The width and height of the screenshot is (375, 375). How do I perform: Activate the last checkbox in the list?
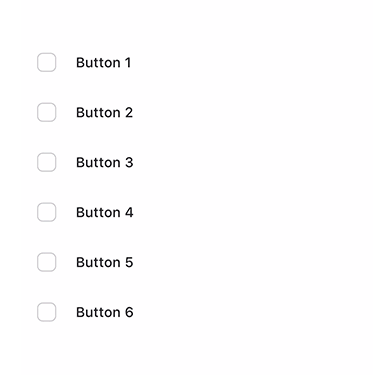click(46, 312)
